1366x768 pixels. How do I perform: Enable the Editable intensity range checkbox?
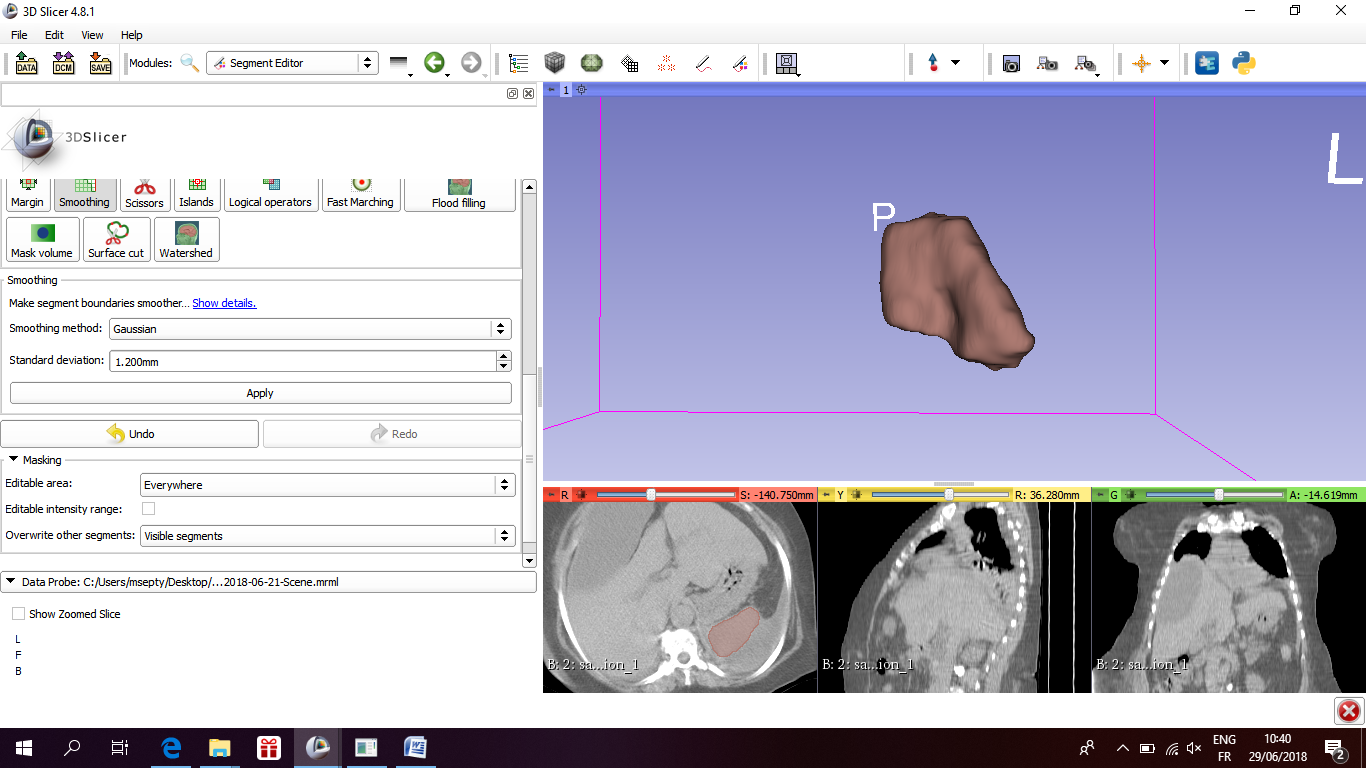click(x=148, y=509)
